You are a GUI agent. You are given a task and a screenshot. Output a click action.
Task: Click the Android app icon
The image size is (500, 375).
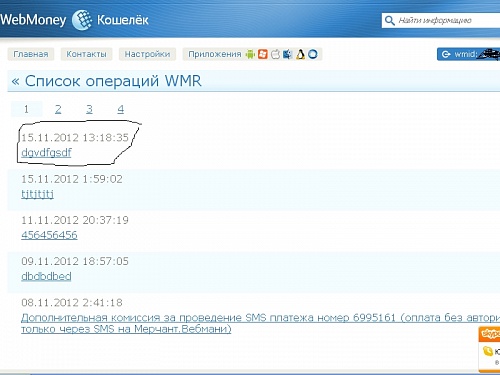250,54
